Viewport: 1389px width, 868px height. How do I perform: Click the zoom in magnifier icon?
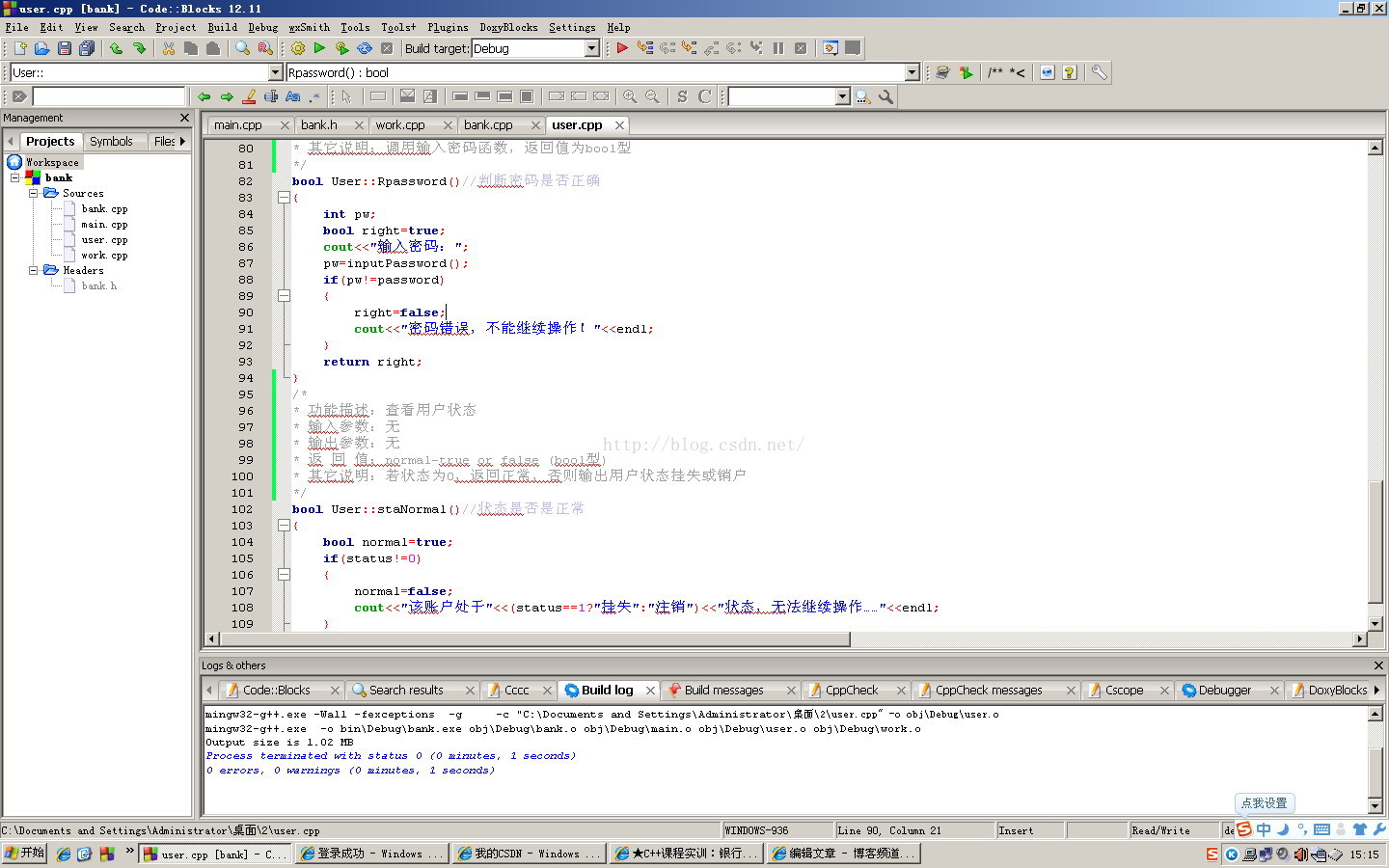[x=630, y=96]
